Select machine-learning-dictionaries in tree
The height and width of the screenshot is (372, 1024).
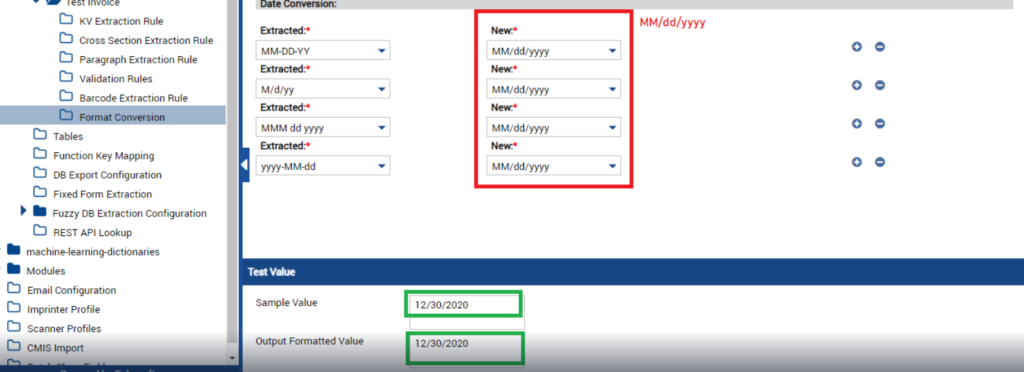pyautogui.click(x=93, y=251)
